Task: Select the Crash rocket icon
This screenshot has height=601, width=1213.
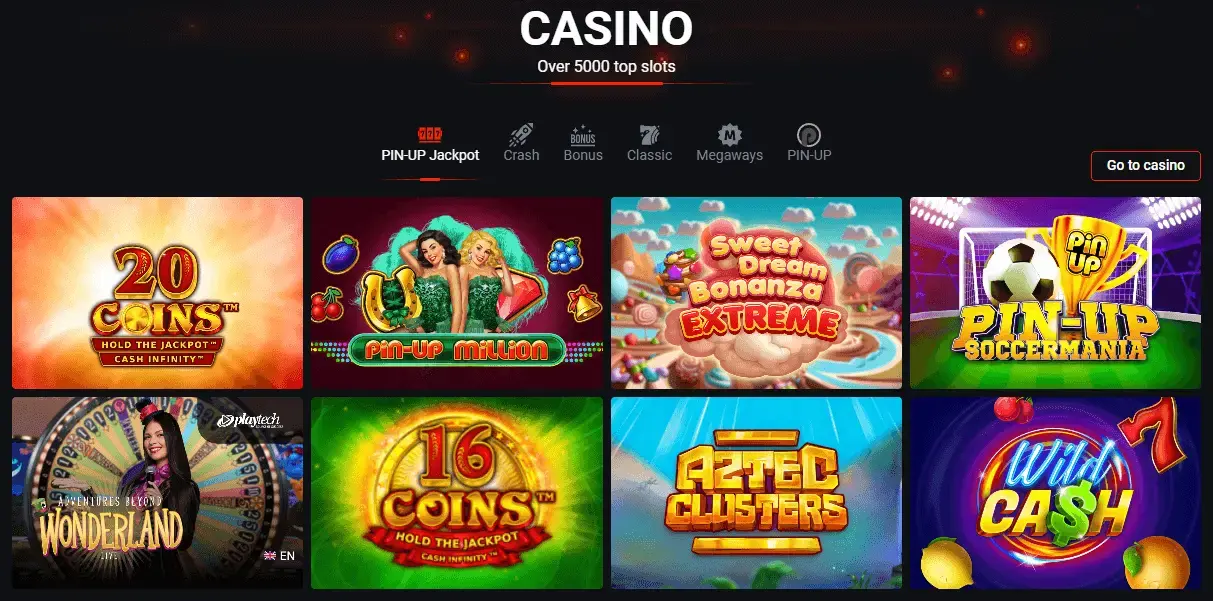Action: click(x=521, y=134)
